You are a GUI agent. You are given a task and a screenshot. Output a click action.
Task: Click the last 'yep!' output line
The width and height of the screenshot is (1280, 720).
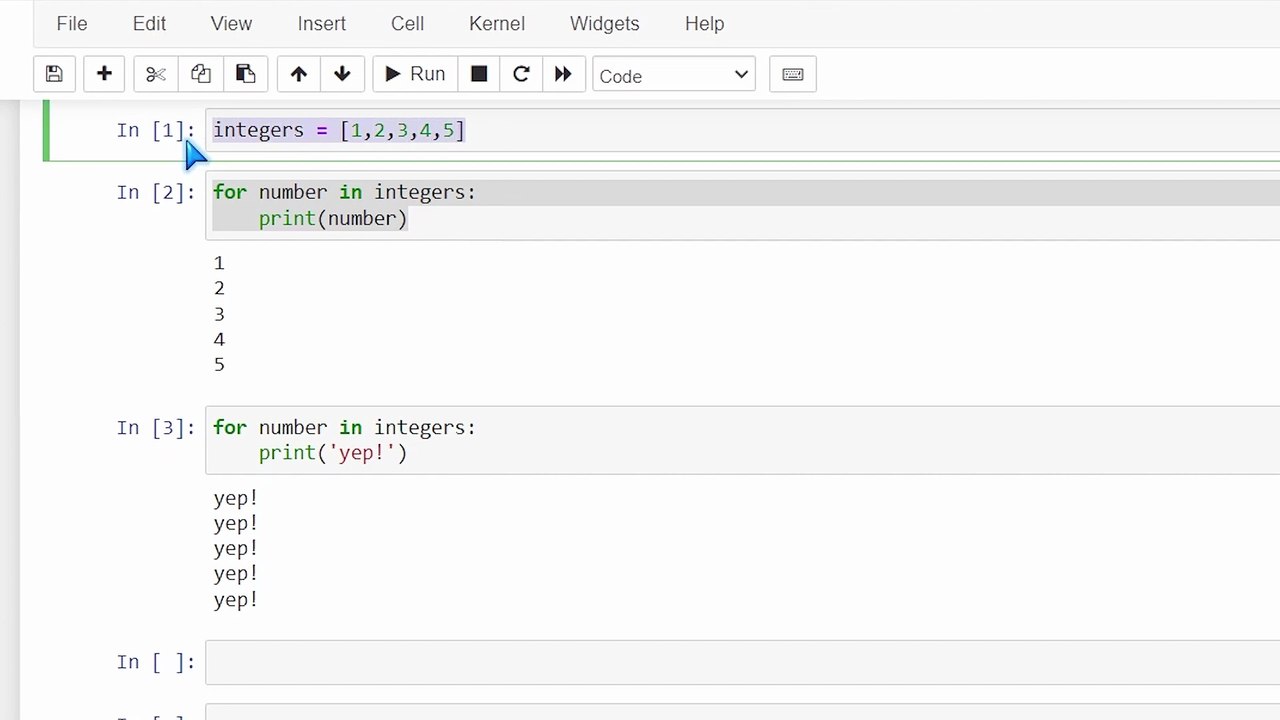236,600
